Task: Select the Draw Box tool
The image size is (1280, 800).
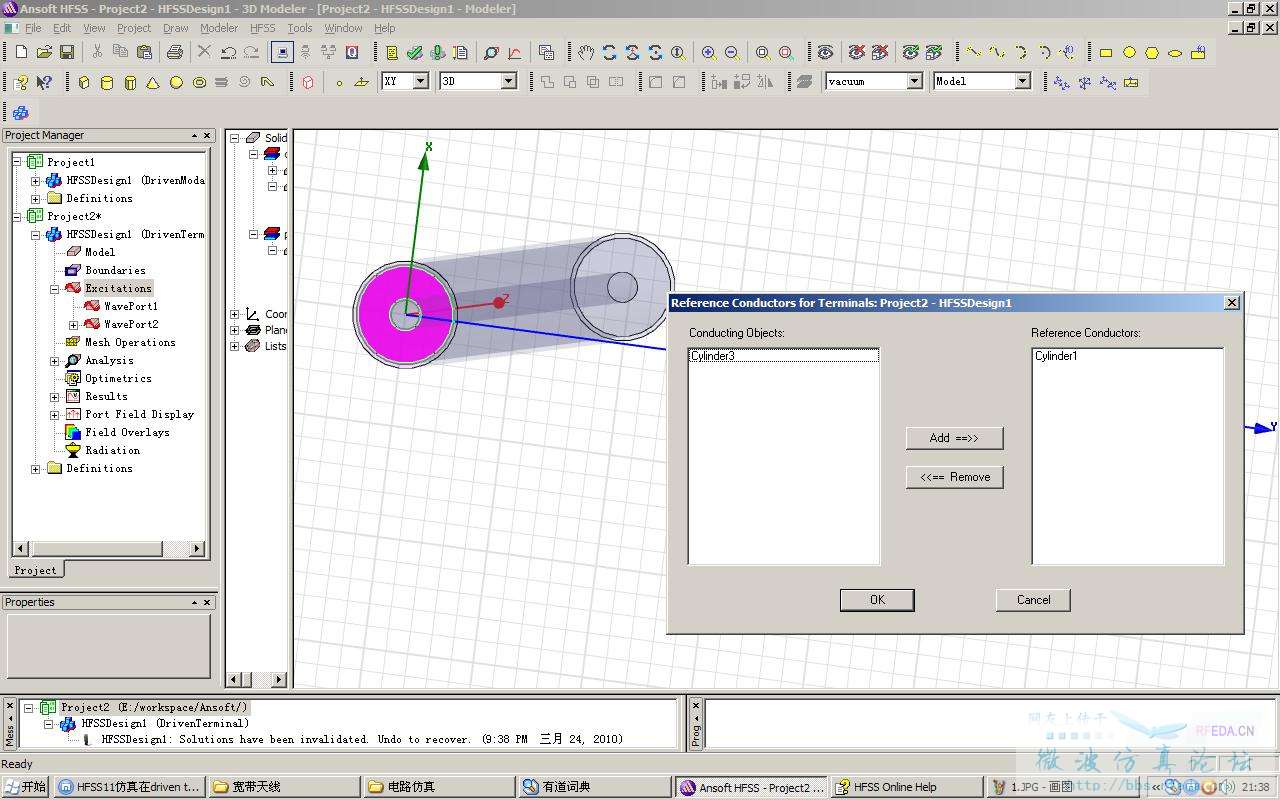Action: click(84, 82)
